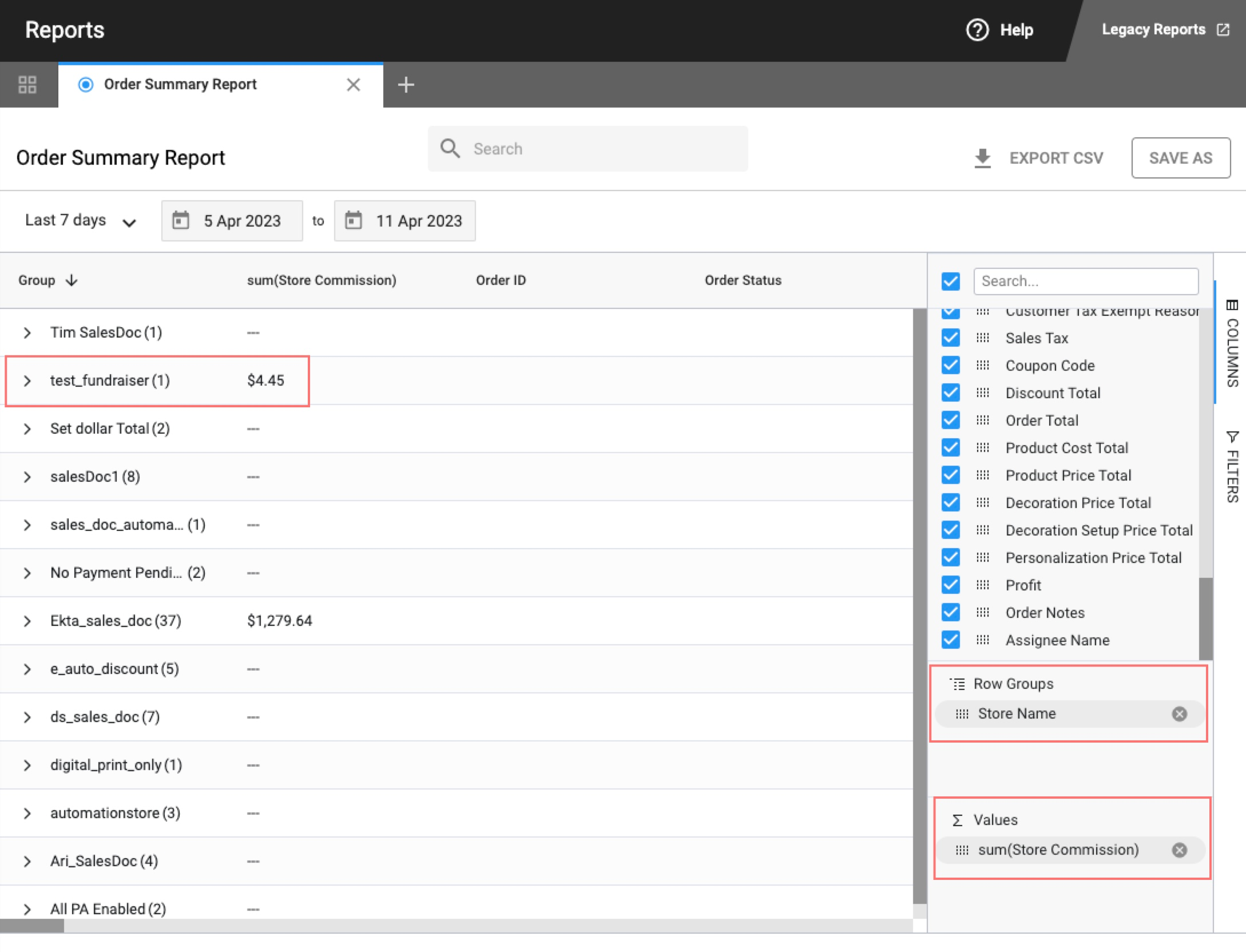Screen dimensions: 1246x952
Task: Uncheck the Profit column checkbox
Action: click(x=950, y=585)
